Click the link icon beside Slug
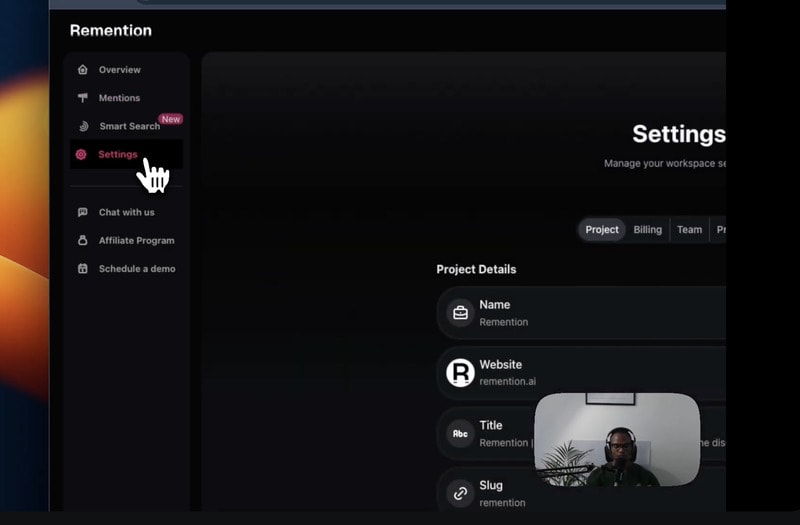This screenshot has width=800, height=525. (460, 493)
